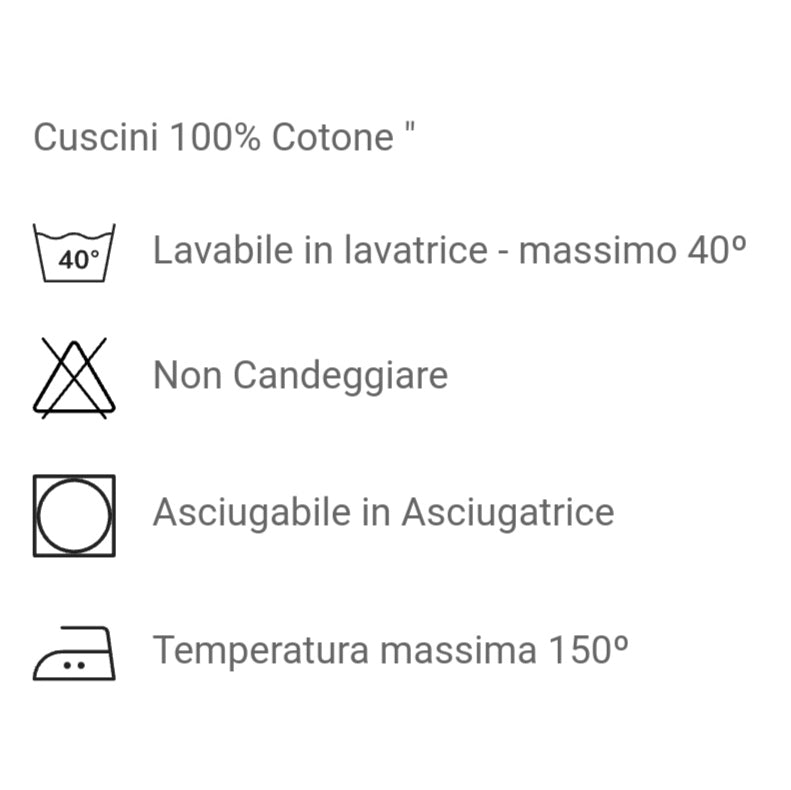
Task: Click the word "Temperatura"
Action: (x=262, y=651)
